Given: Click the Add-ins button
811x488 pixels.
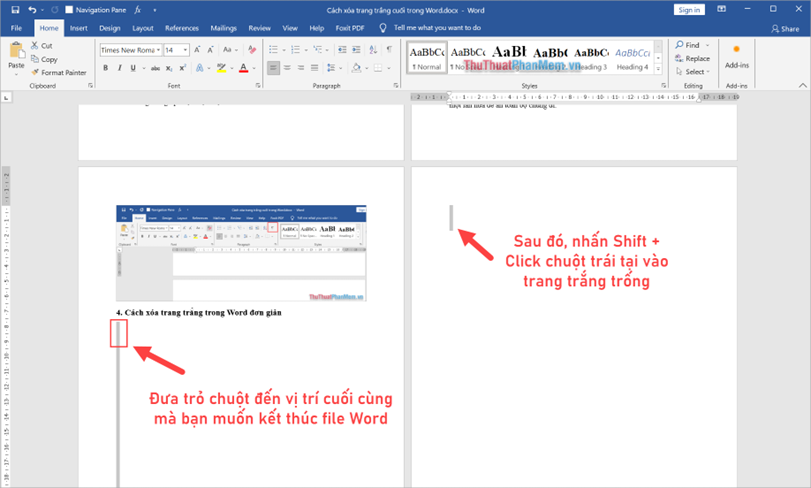Looking at the screenshot, I should coord(737,57).
